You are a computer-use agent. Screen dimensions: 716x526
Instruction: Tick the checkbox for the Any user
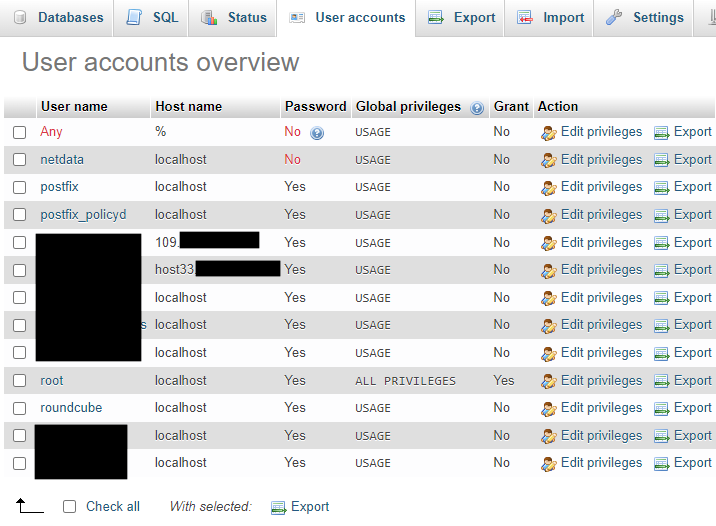(x=20, y=132)
